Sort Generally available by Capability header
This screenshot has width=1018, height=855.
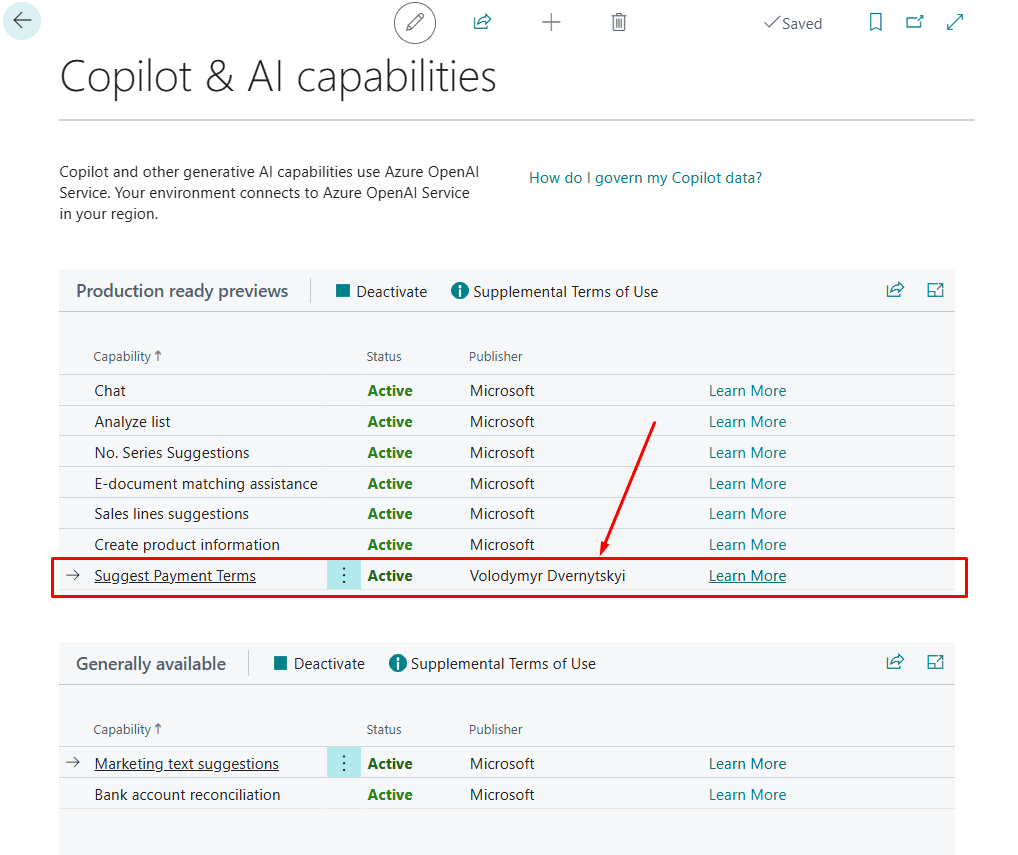(127, 730)
